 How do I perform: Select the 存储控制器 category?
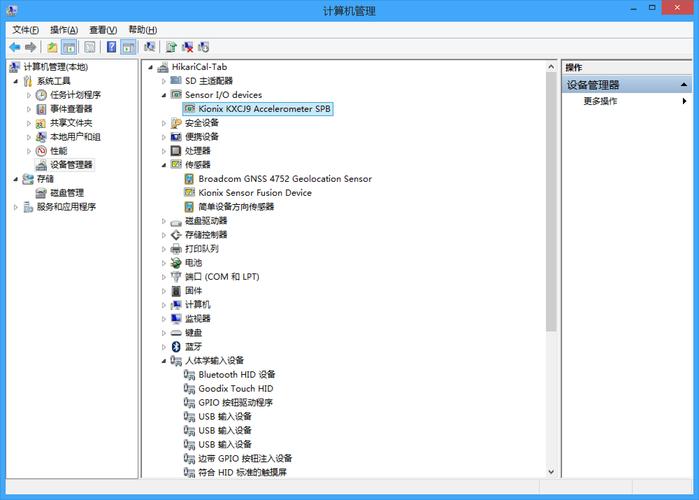pos(199,235)
